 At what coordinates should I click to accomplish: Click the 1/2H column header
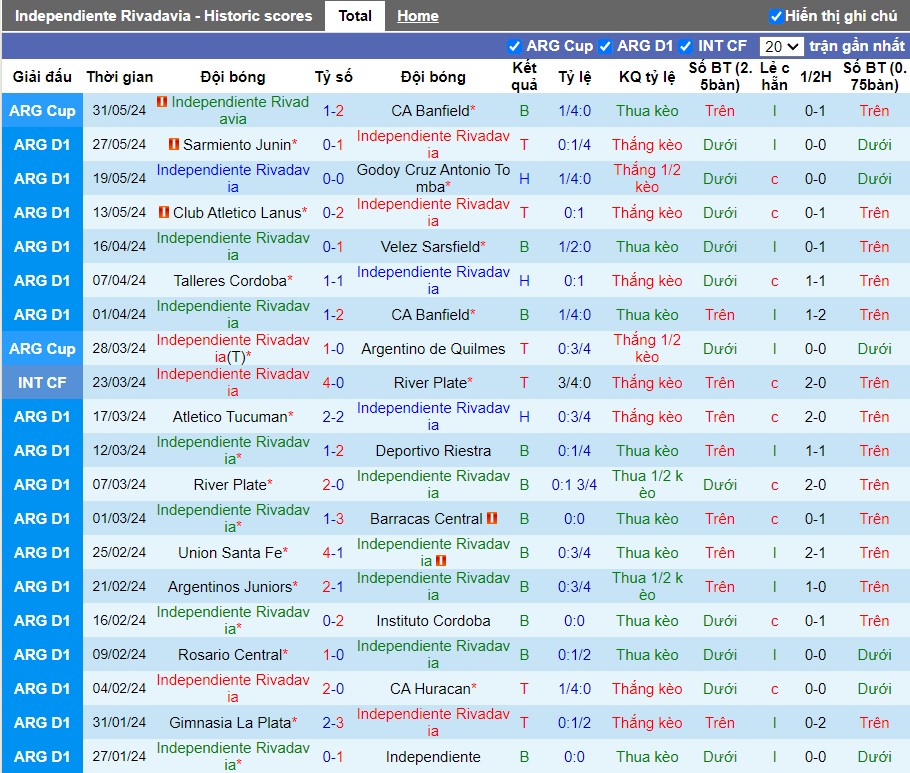815,77
